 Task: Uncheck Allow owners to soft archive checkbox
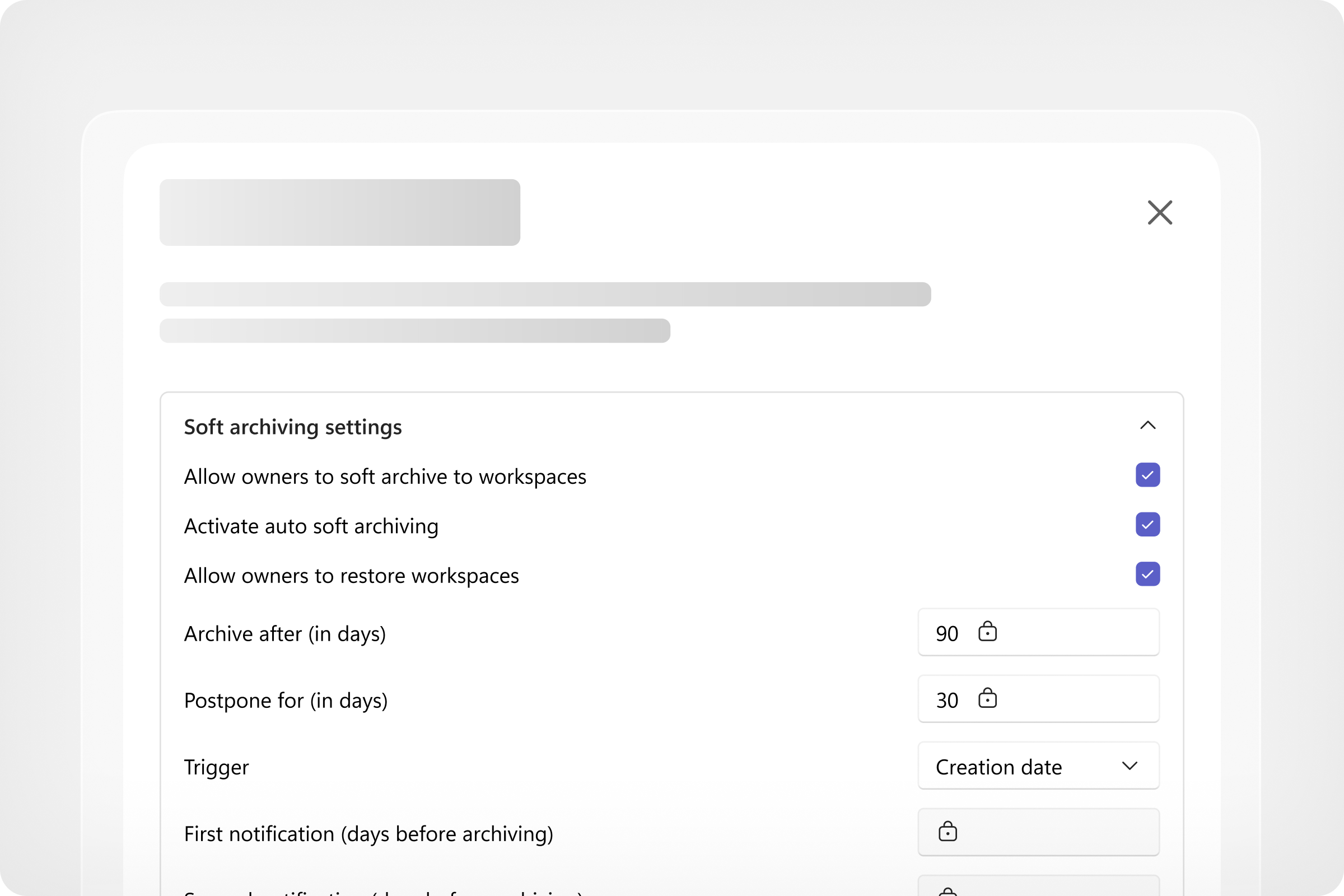pos(1147,475)
